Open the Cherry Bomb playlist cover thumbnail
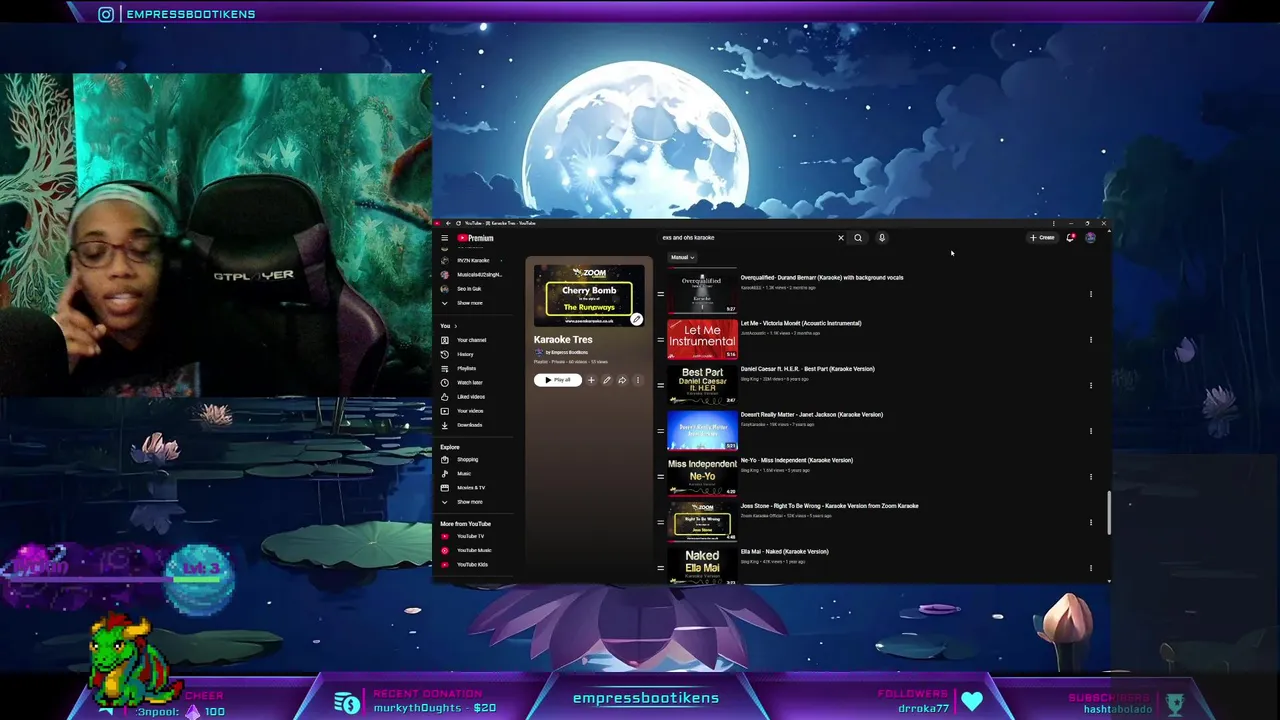The image size is (1280, 720). pos(589,296)
